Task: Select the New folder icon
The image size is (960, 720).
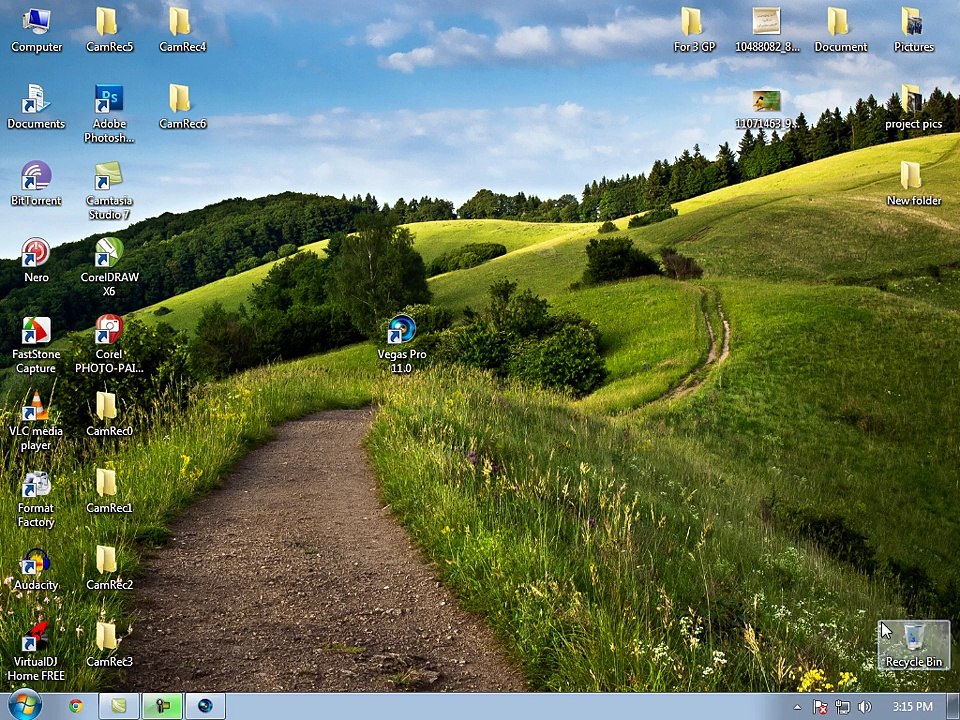Action: pyautogui.click(x=913, y=184)
